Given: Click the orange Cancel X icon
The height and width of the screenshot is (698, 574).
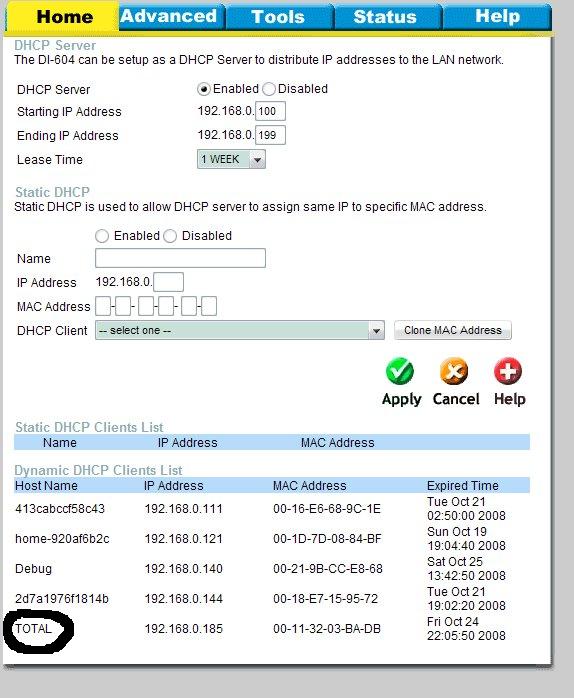Looking at the screenshot, I should (x=454, y=371).
